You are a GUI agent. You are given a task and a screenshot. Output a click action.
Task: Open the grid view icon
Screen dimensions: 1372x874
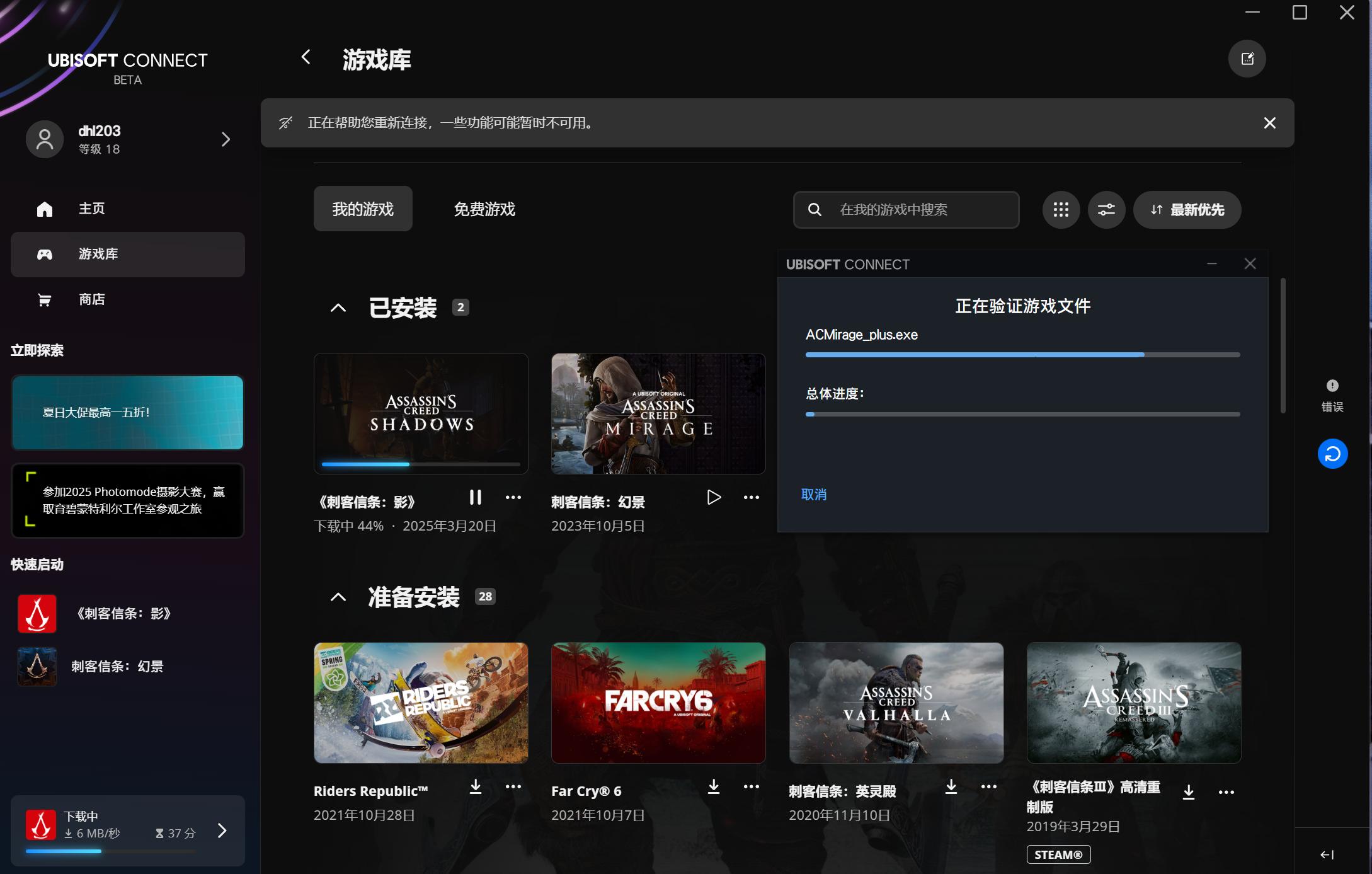(x=1061, y=210)
